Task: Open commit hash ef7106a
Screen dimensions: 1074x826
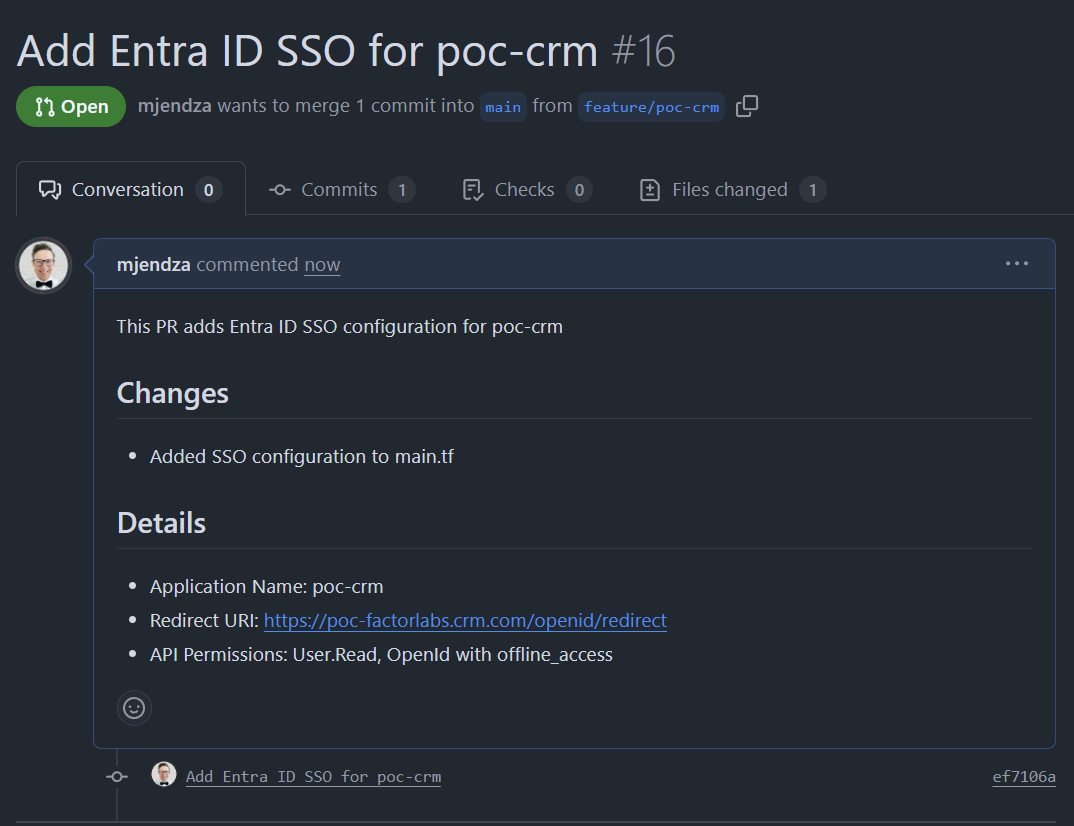Action: (x=1023, y=777)
